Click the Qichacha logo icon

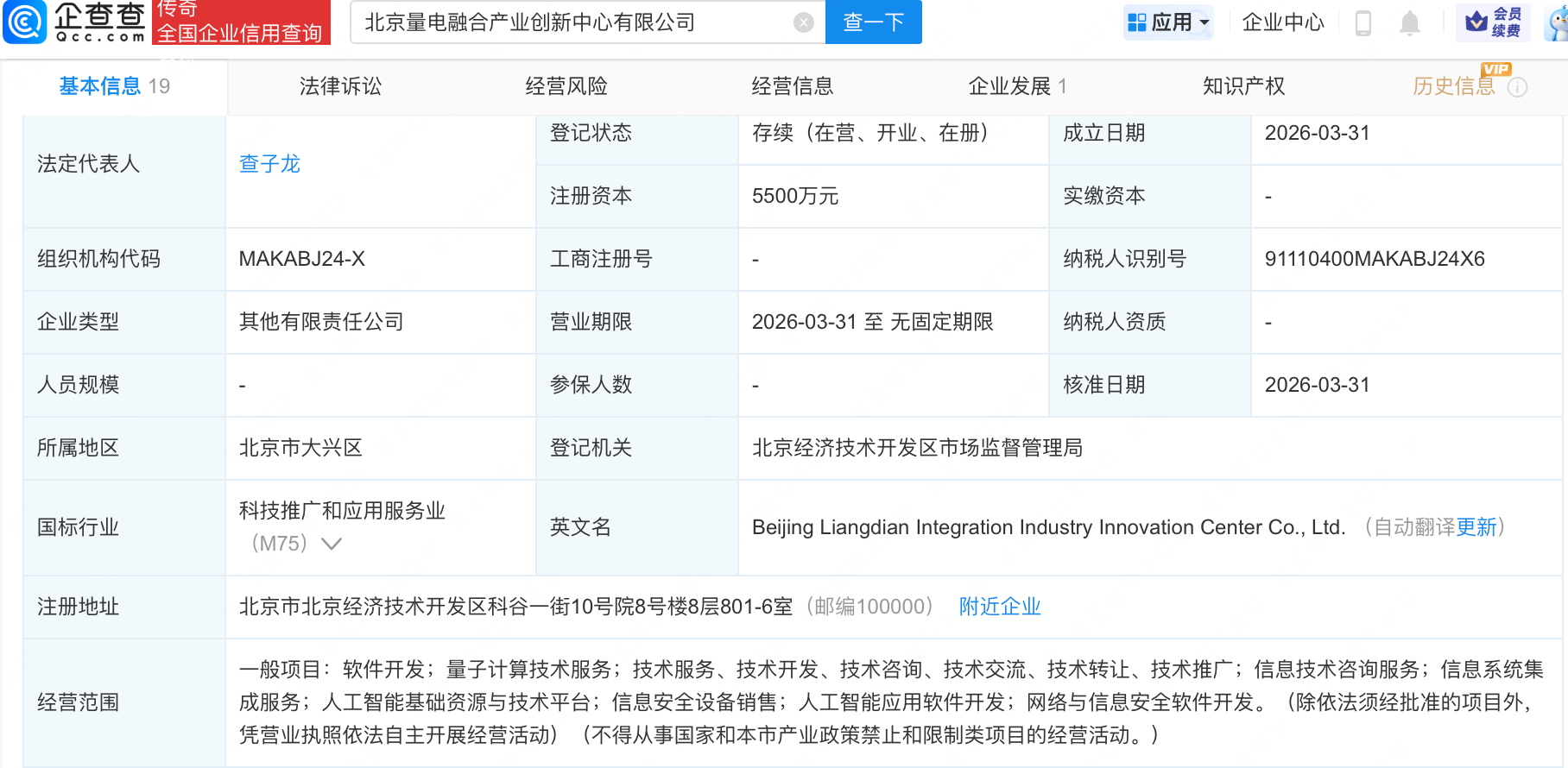tap(26, 22)
